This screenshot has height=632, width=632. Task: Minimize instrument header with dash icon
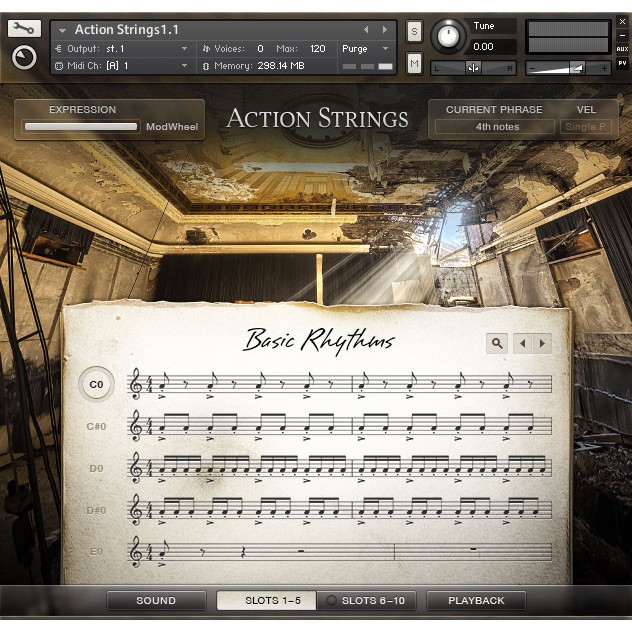(x=622, y=35)
